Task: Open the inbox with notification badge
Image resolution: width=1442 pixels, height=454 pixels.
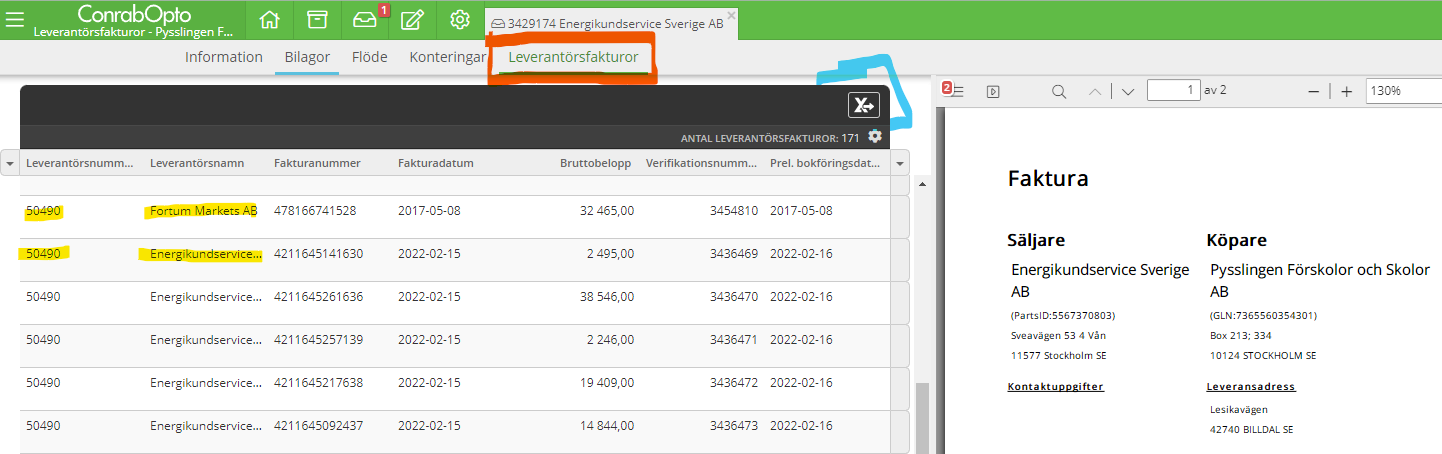Action: 364,21
